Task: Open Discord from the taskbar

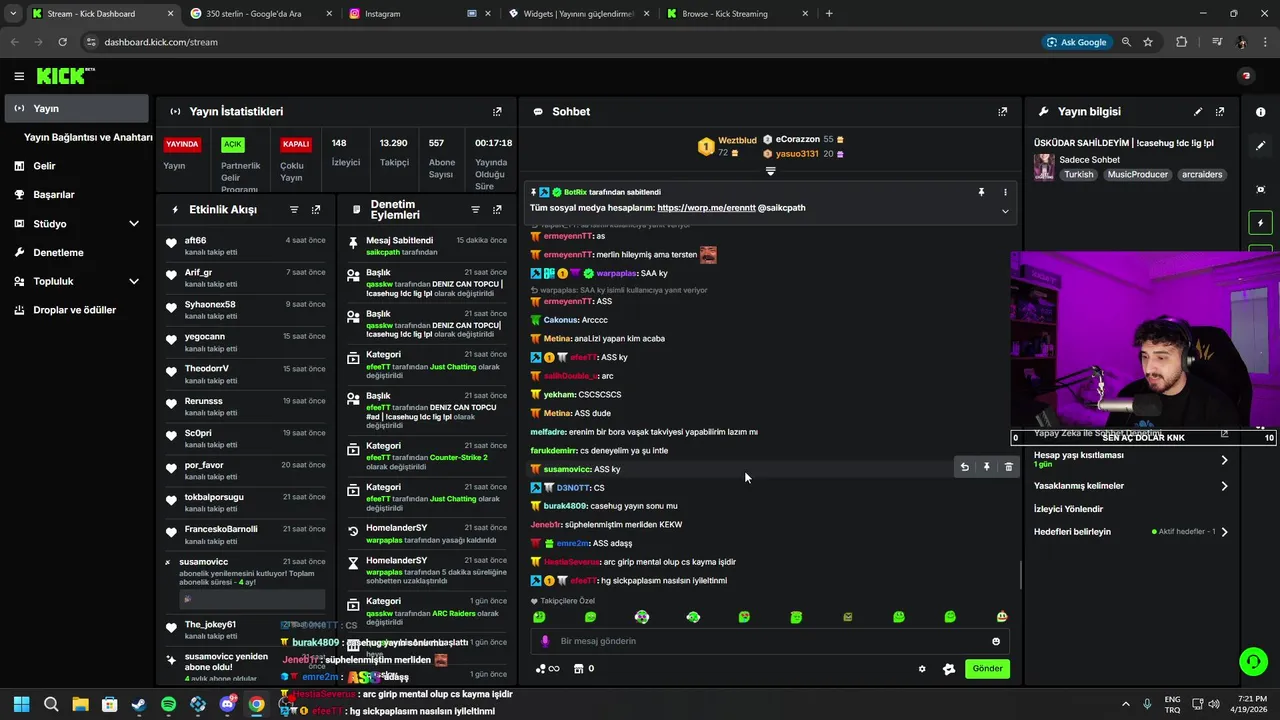Action: (227, 704)
